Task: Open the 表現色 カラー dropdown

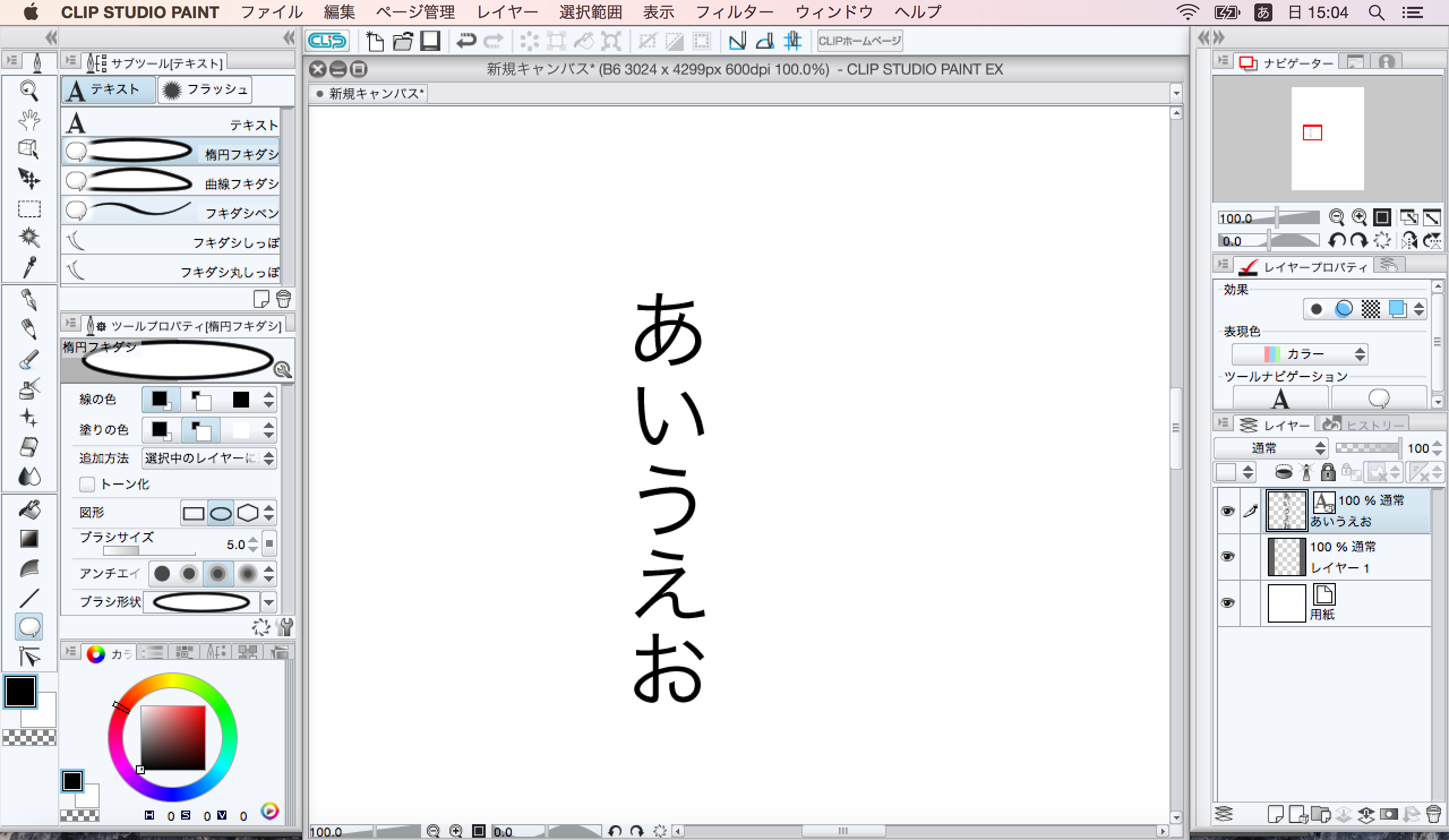Action: (1300, 354)
